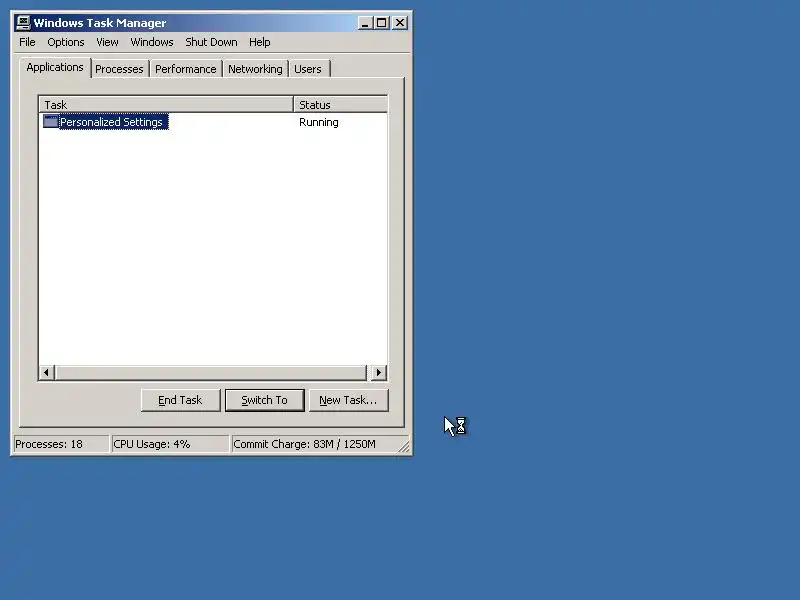Close the Windows Task Manager window

click(x=400, y=23)
